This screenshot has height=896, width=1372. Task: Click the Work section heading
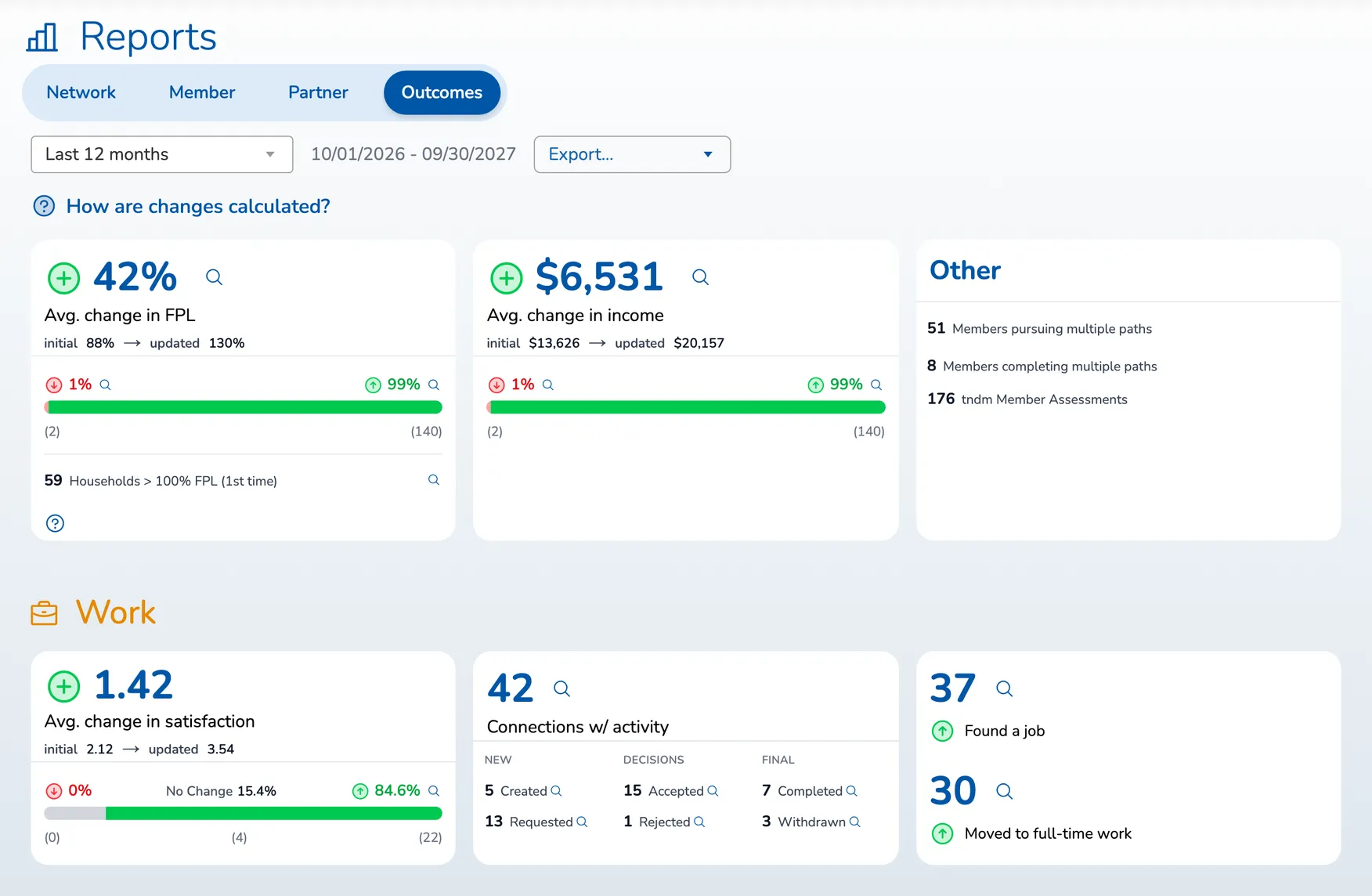point(116,612)
